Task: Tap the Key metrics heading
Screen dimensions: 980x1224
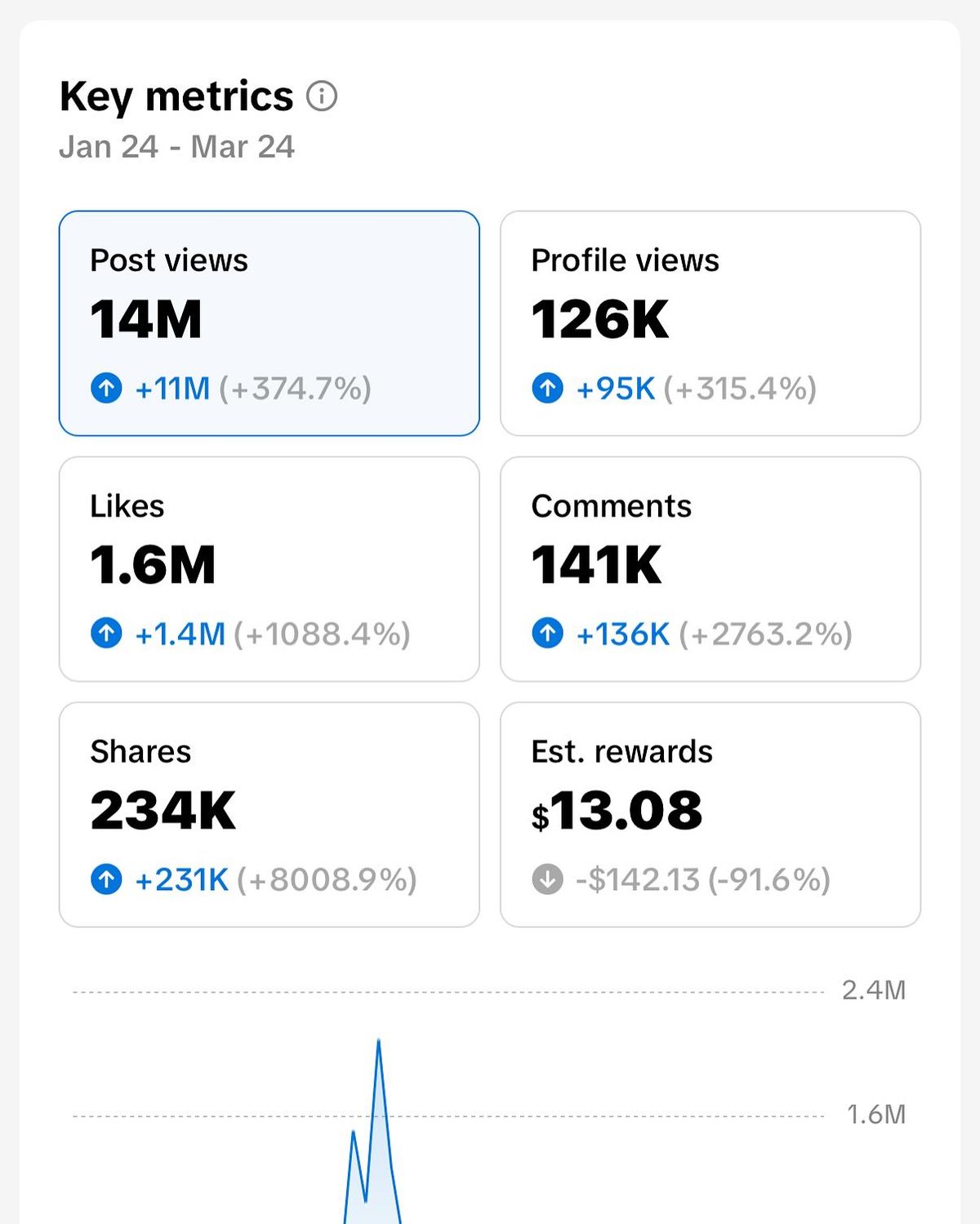Action: (176, 96)
